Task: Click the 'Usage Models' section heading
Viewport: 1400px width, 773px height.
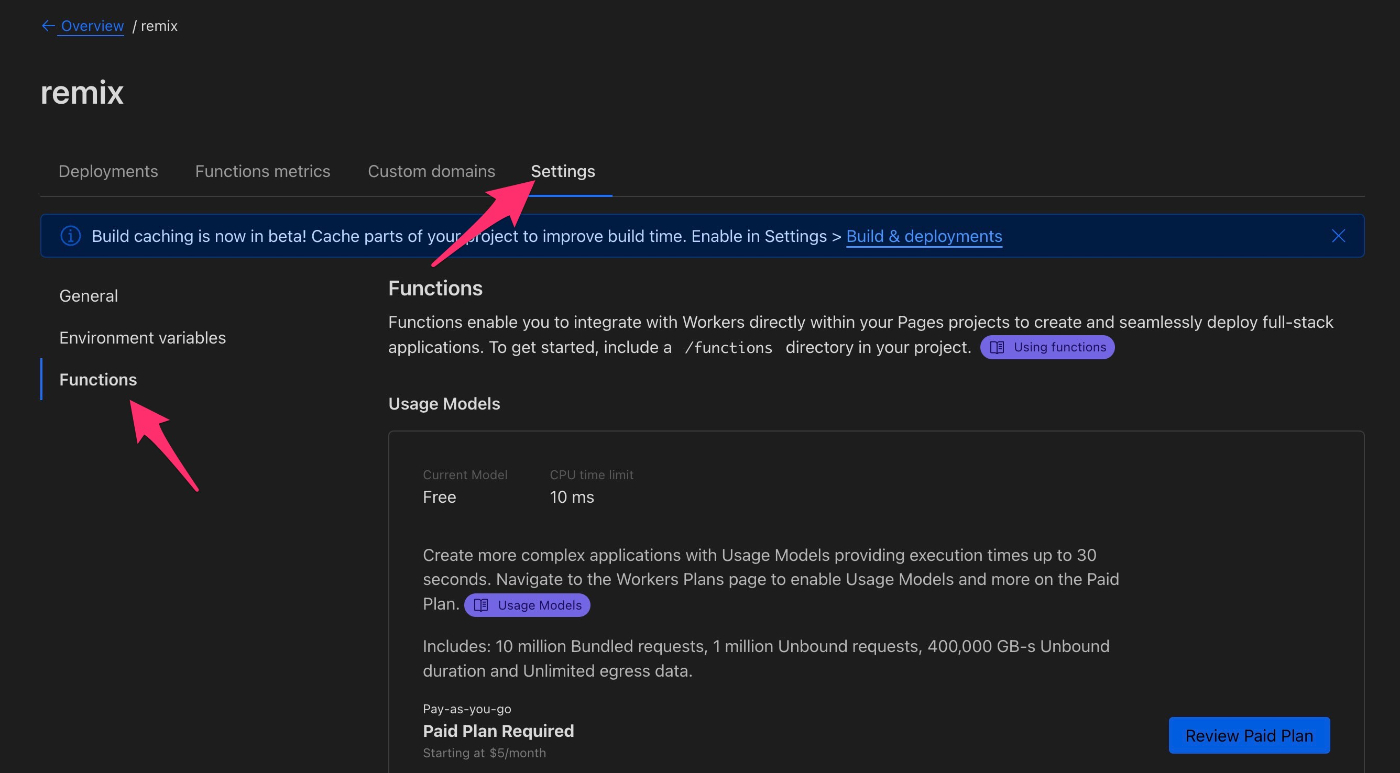Action: tap(444, 404)
